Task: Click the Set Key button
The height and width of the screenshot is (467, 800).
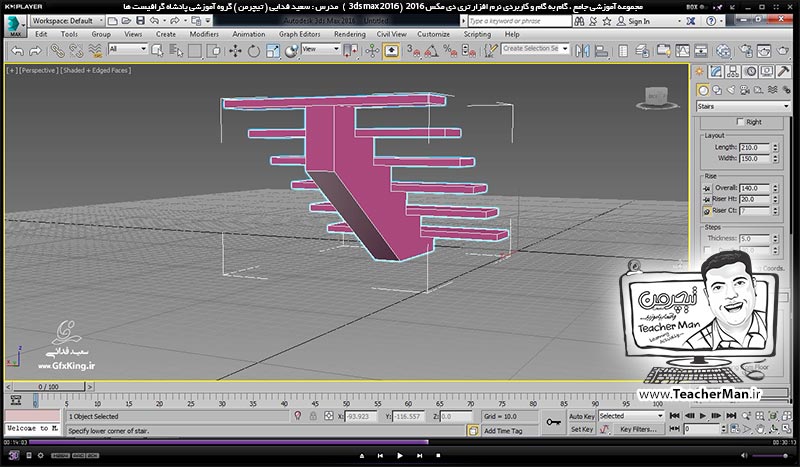Action: coord(582,429)
